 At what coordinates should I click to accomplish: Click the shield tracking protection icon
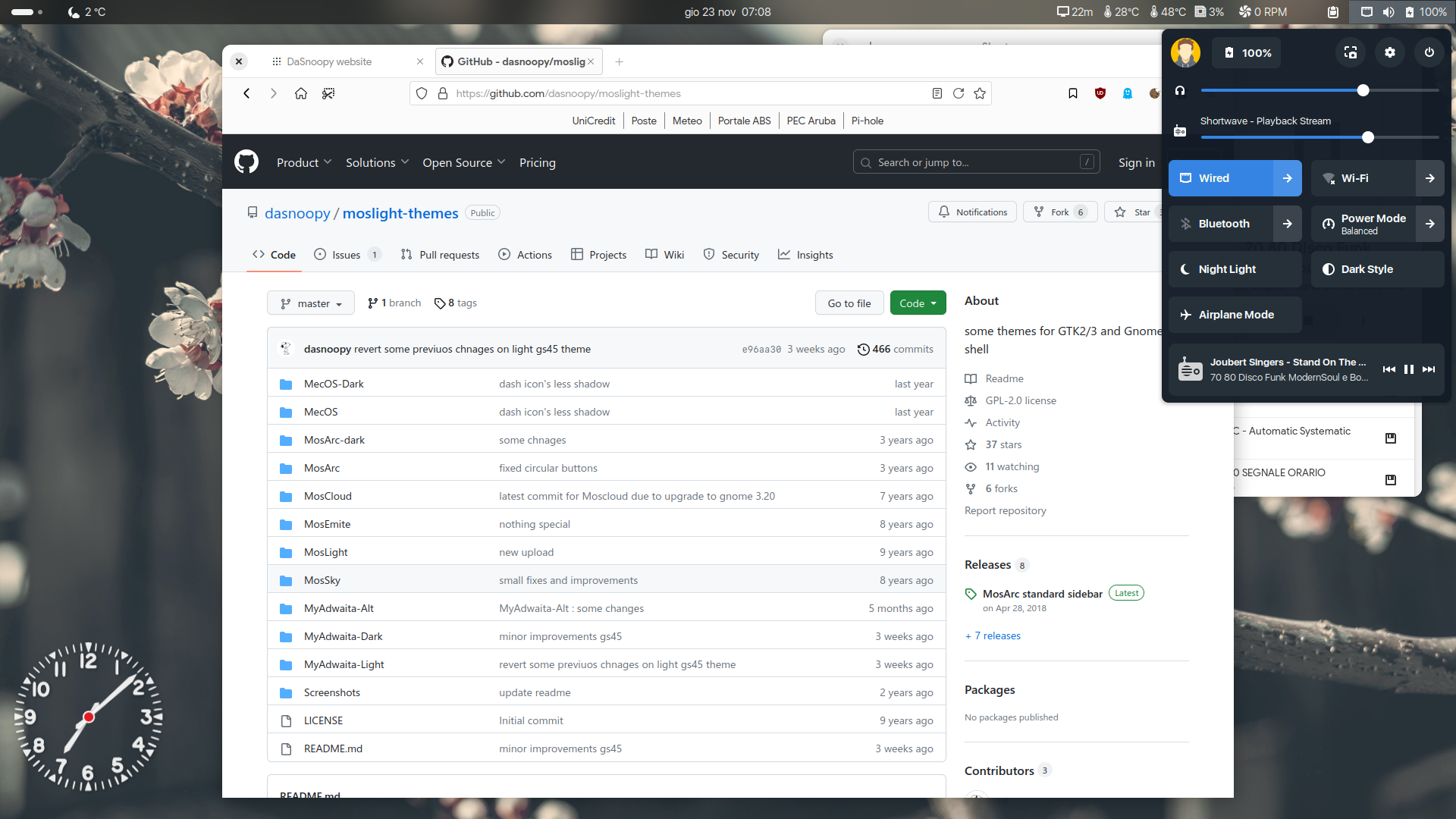pos(422,93)
